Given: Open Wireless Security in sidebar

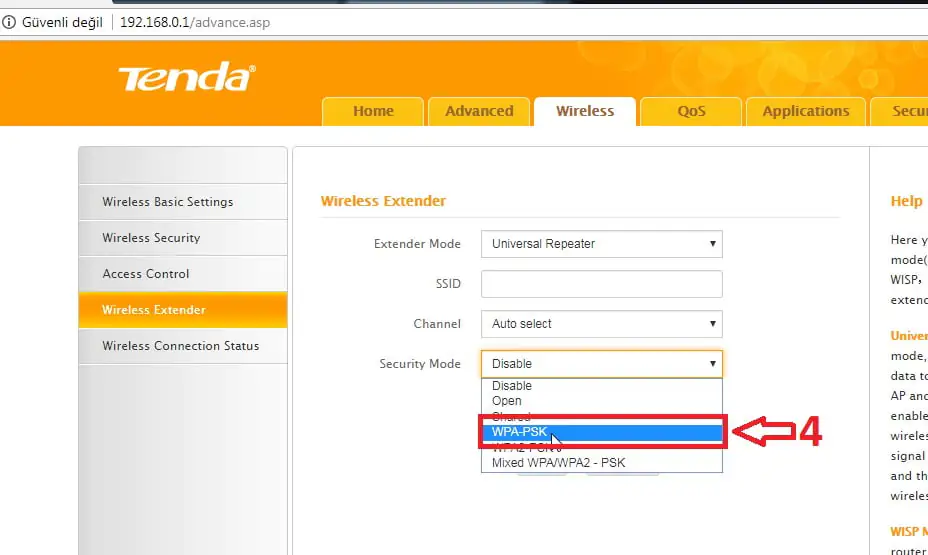Looking at the screenshot, I should pyautogui.click(x=183, y=238).
